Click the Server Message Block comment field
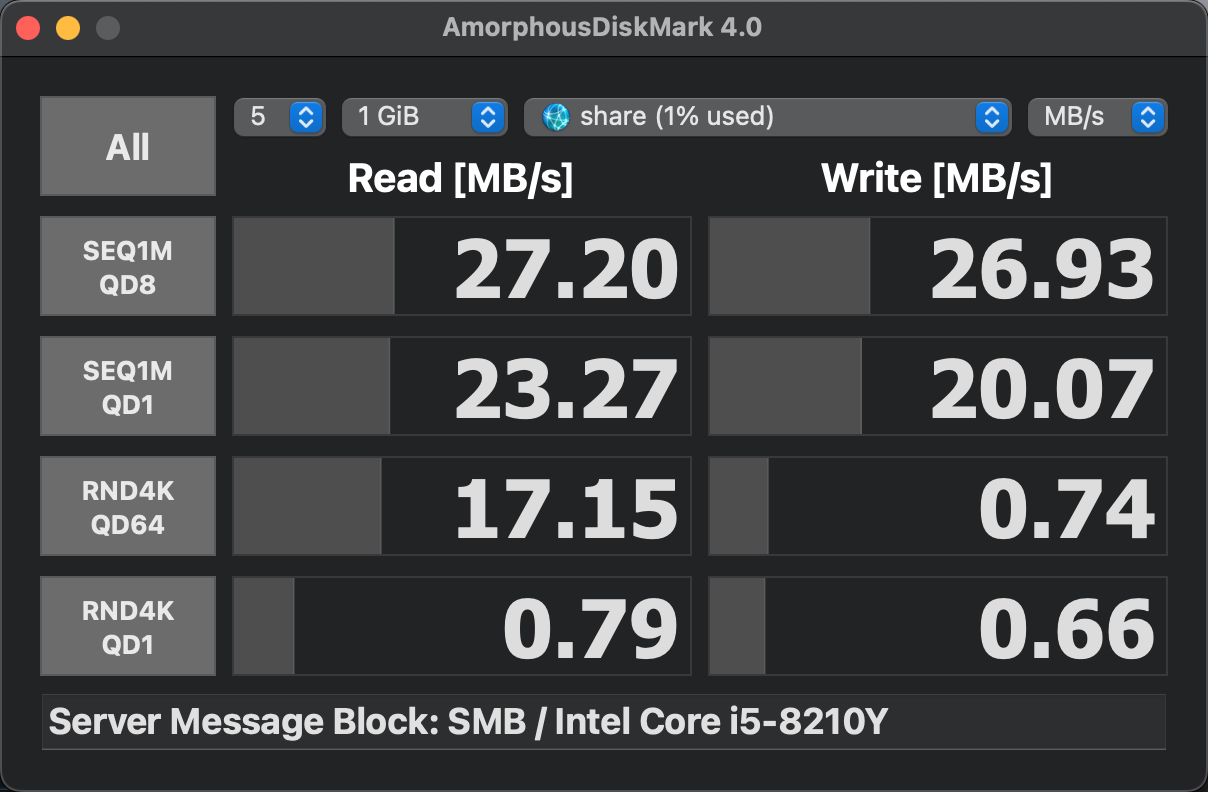This screenshot has width=1208, height=792. [x=604, y=722]
